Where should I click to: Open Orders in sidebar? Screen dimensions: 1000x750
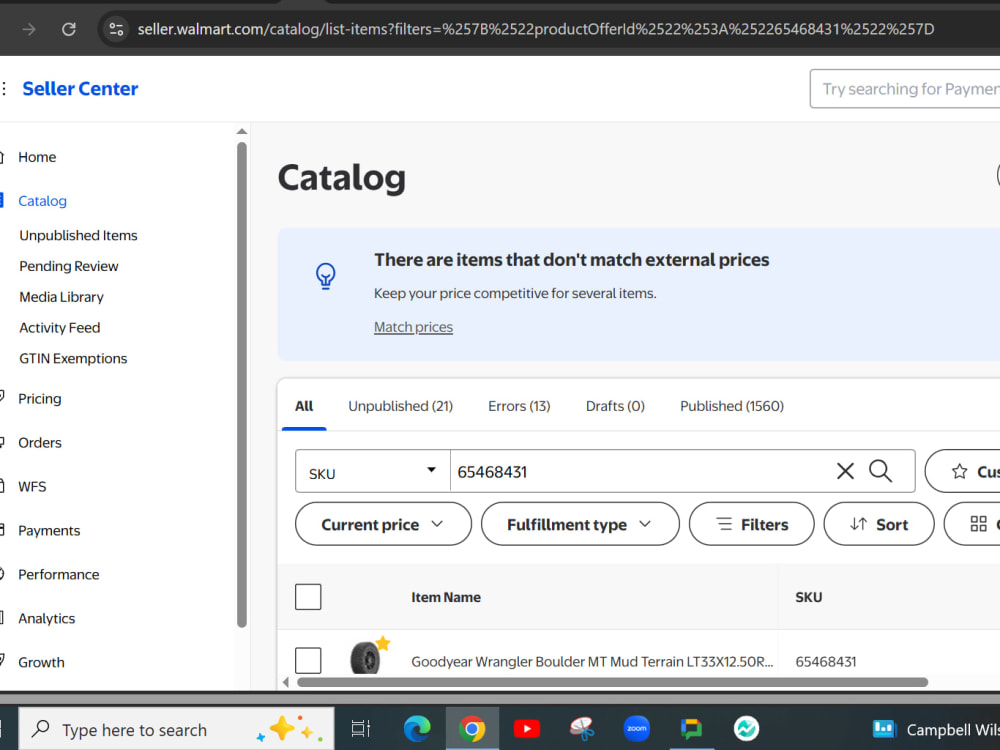point(40,443)
